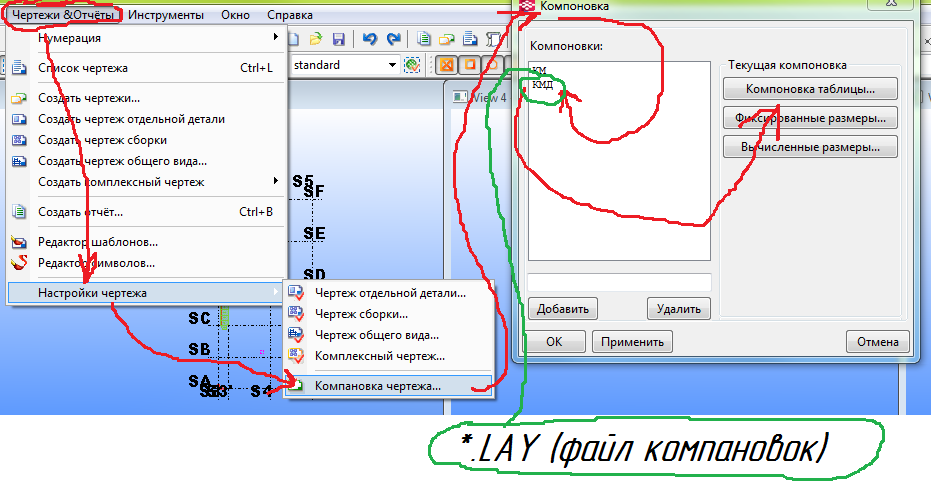The width and height of the screenshot is (931, 488).
Task: Select Создать чертеж отдельной детали
Action: pyautogui.click(x=147, y=119)
